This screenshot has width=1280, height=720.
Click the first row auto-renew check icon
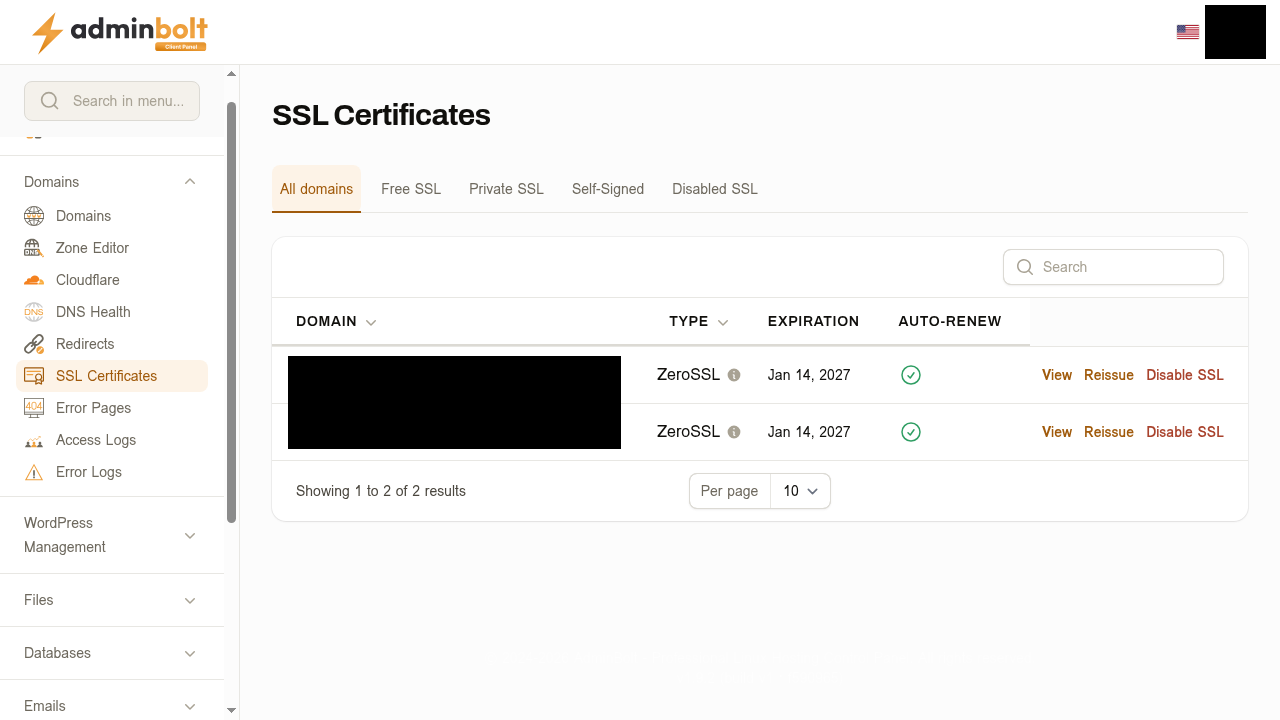(x=910, y=375)
